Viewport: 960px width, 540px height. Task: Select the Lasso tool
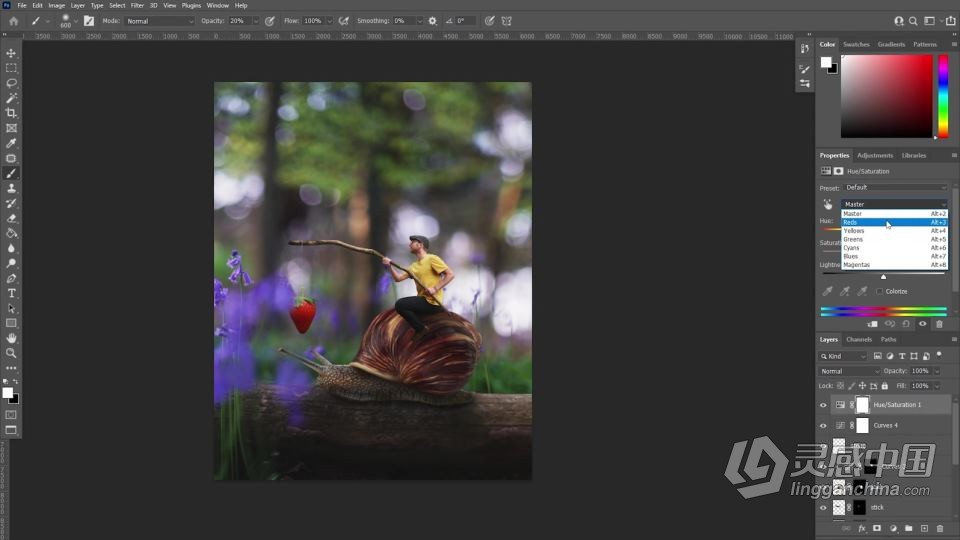pyautogui.click(x=11, y=83)
